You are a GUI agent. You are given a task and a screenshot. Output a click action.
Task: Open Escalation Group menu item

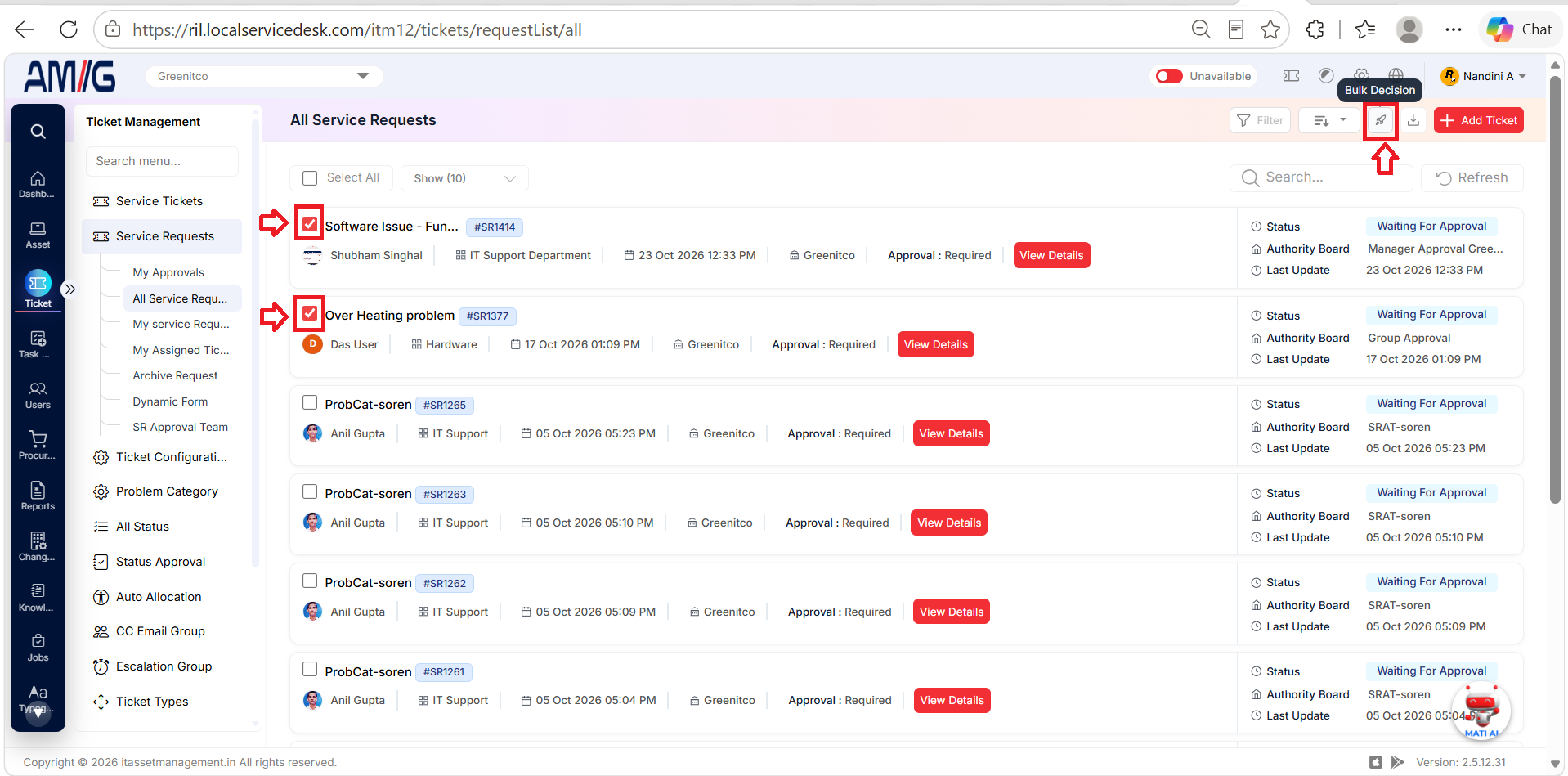click(x=162, y=666)
